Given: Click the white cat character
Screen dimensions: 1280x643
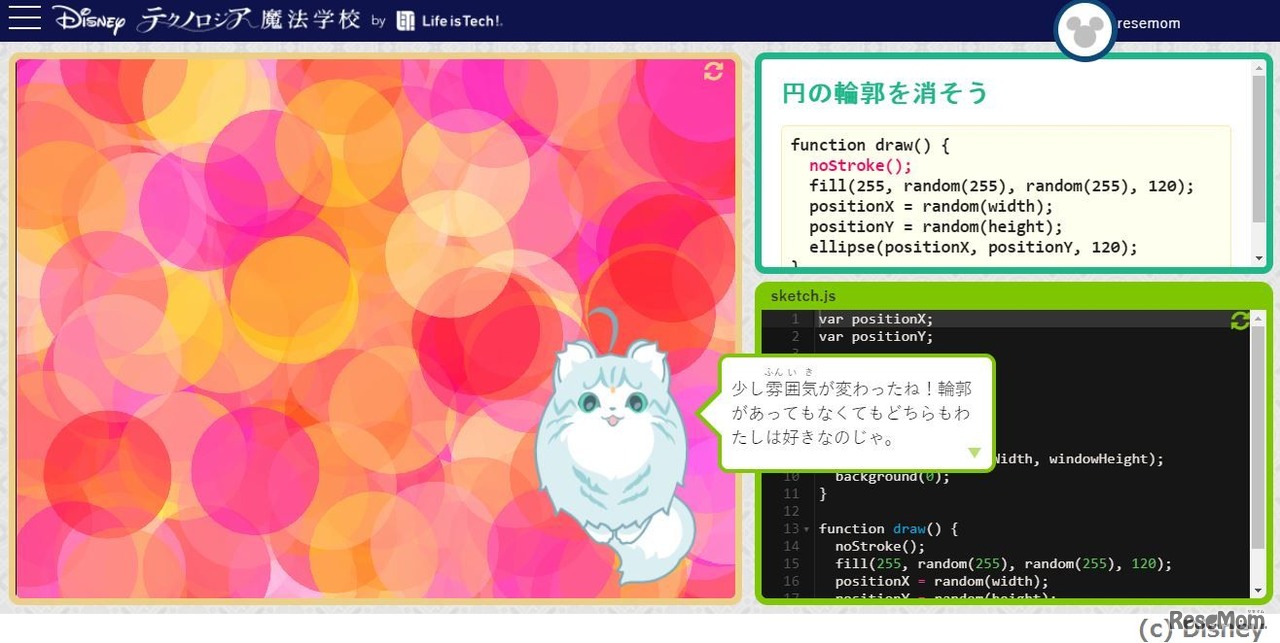Looking at the screenshot, I should 610,450.
